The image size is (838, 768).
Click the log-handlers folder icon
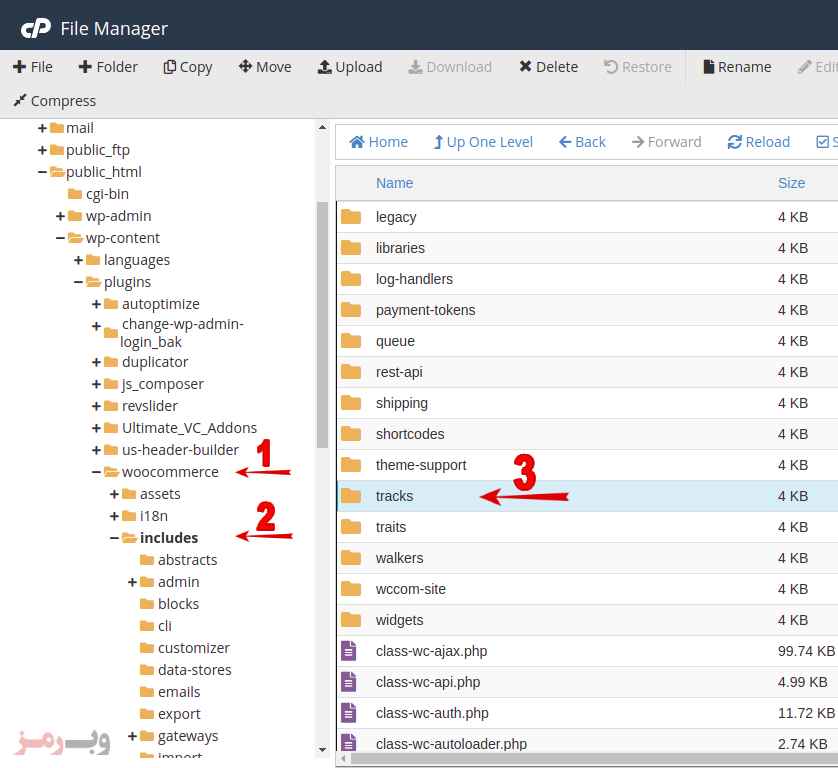tap(351, 278)
